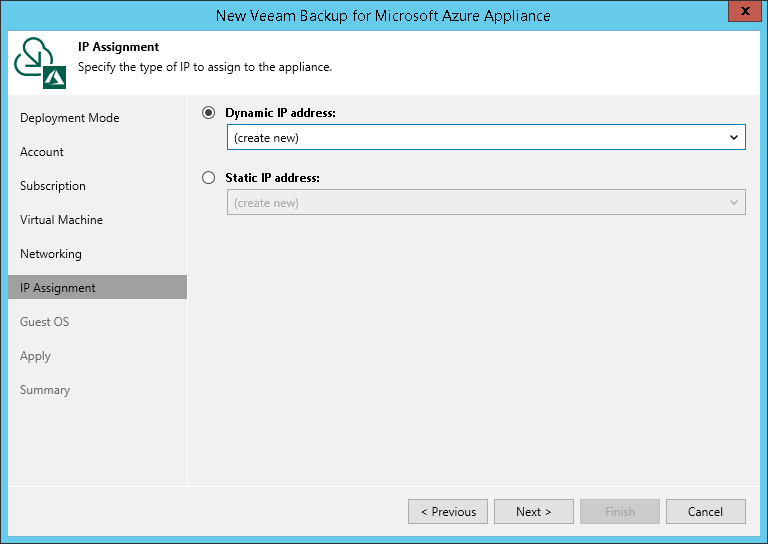Screen dimensions: 768x544
Task: Cancel the appliance wizard
Action: click(706, 512)
